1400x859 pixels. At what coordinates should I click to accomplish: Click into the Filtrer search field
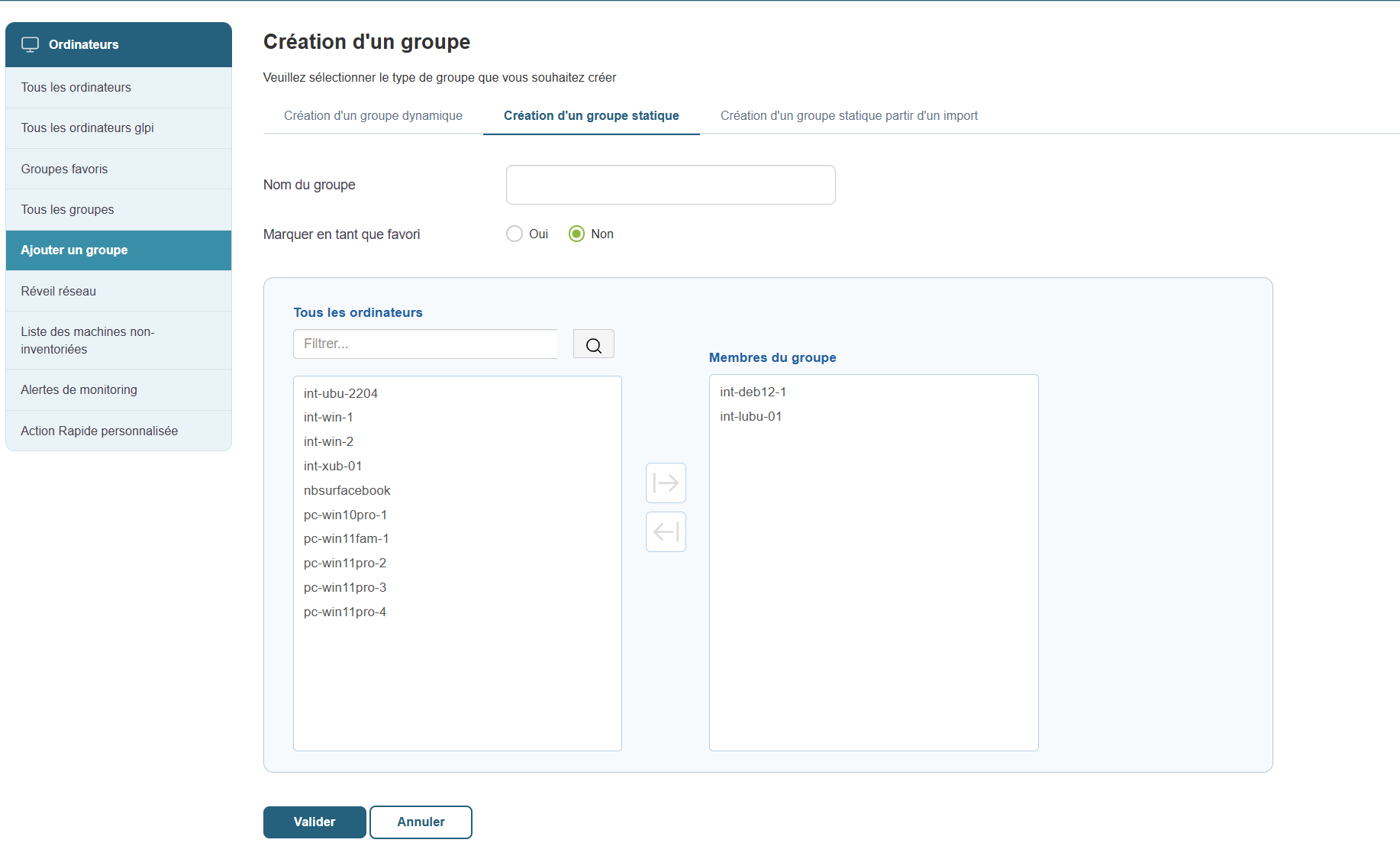click(x=425, y=344)
